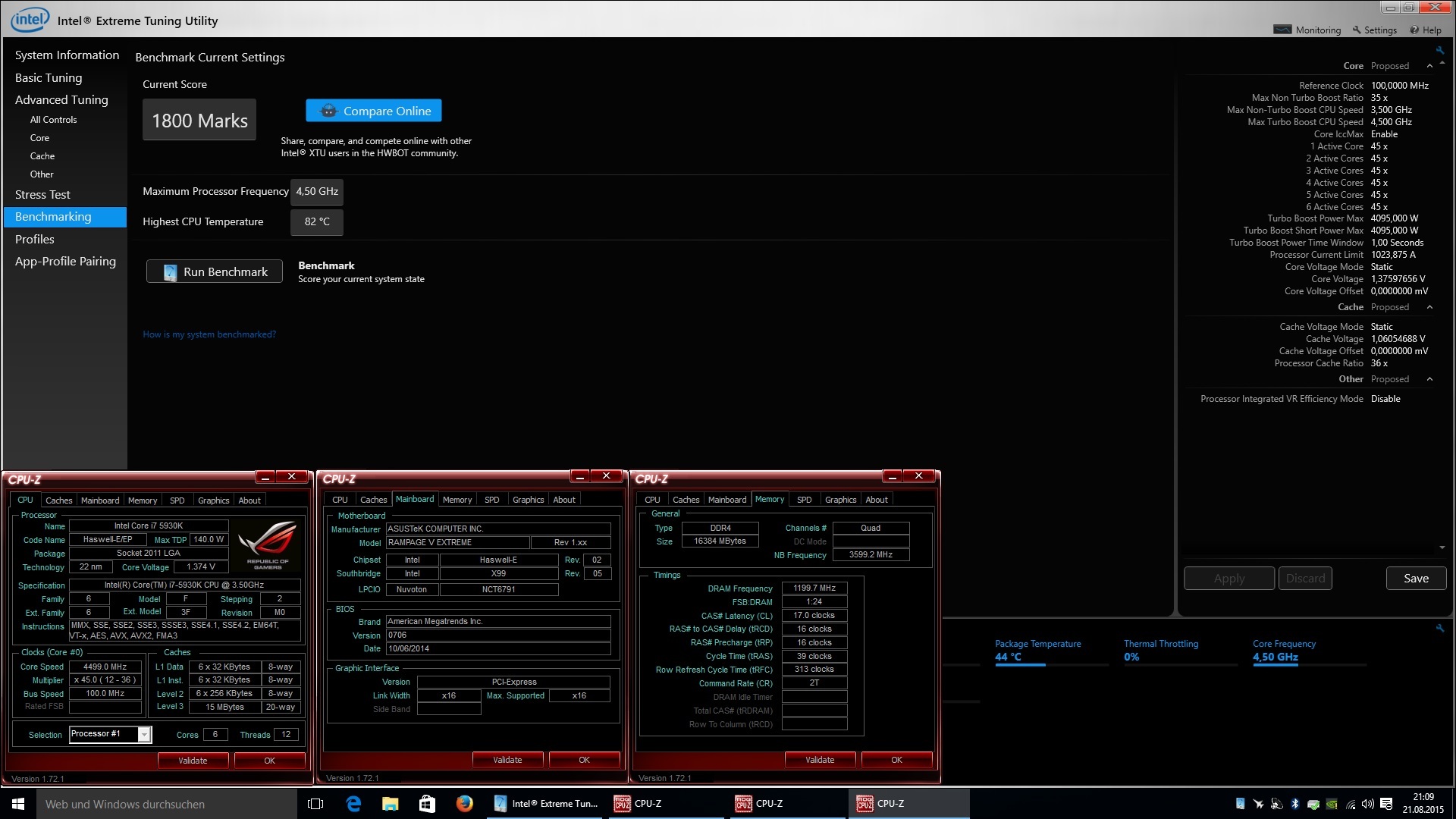Open File Explorer from taskbar
Viewport: 1456px width, 819px height.
point(391,804)
